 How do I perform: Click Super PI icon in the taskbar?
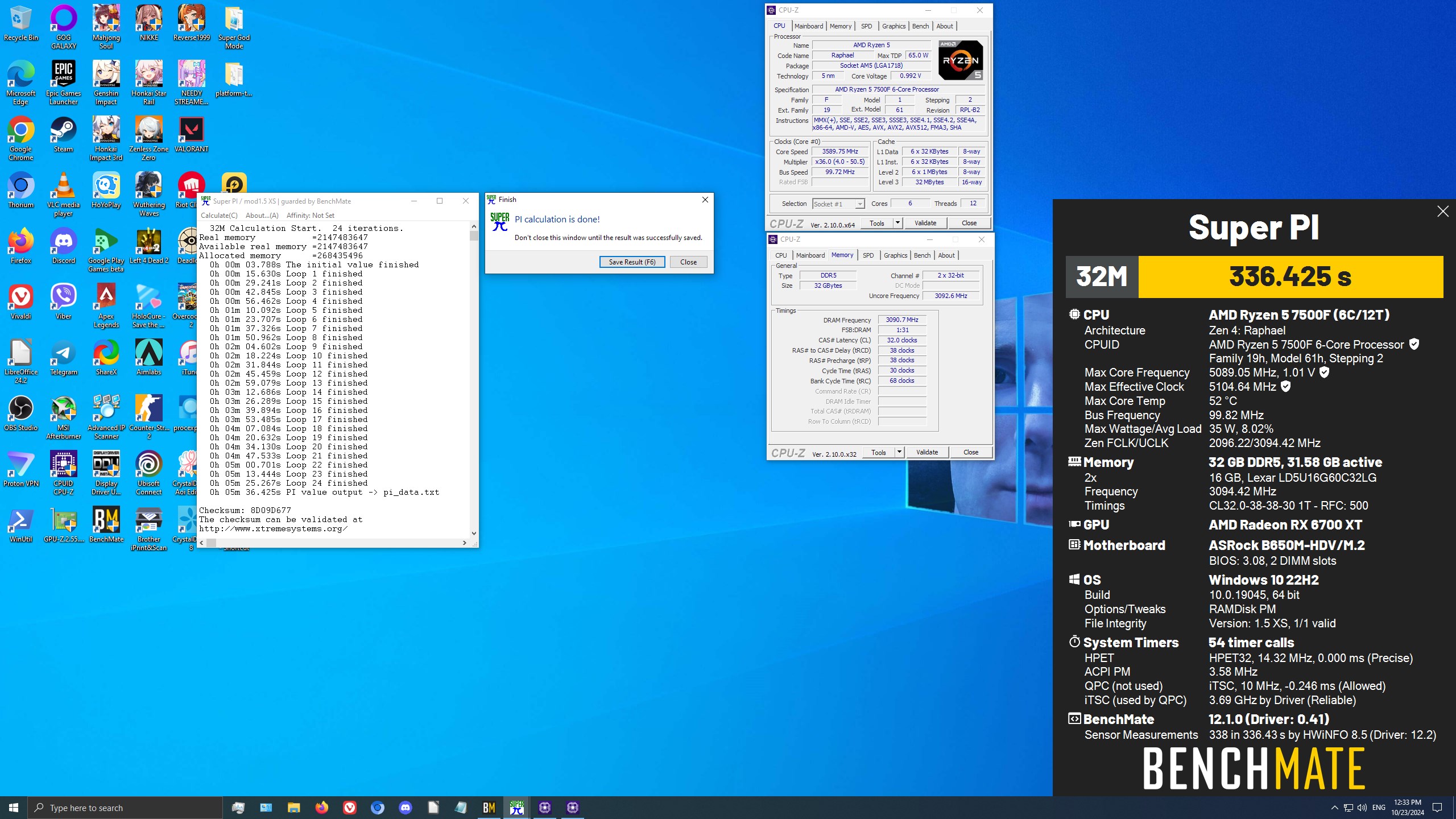click(x=517, y=808)
